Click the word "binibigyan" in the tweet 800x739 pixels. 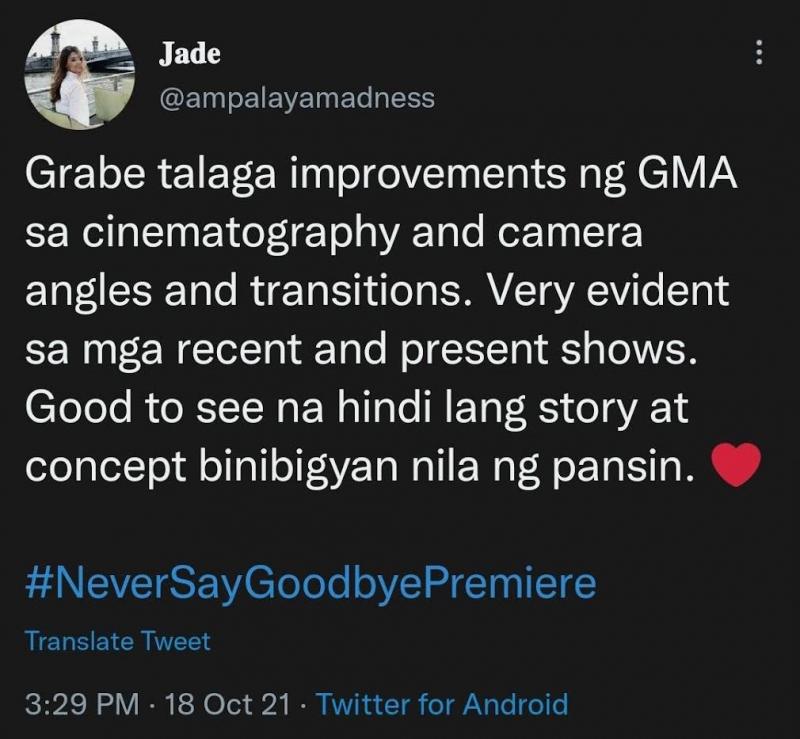298,467
